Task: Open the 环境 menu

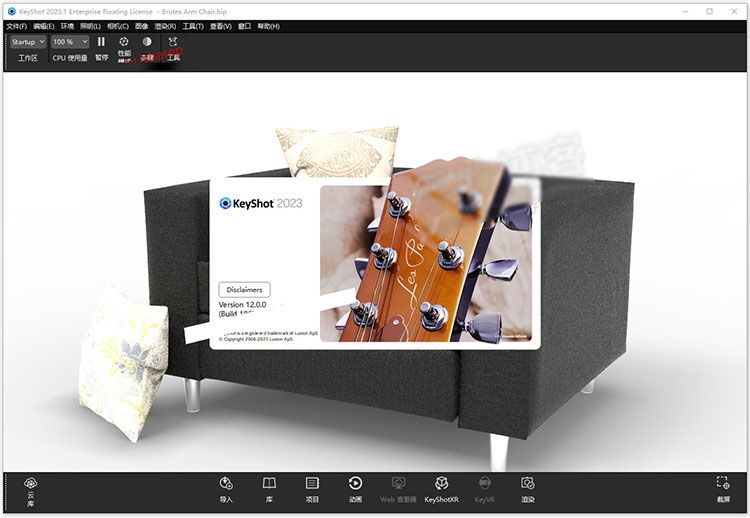Action: (x=67, y=26)
